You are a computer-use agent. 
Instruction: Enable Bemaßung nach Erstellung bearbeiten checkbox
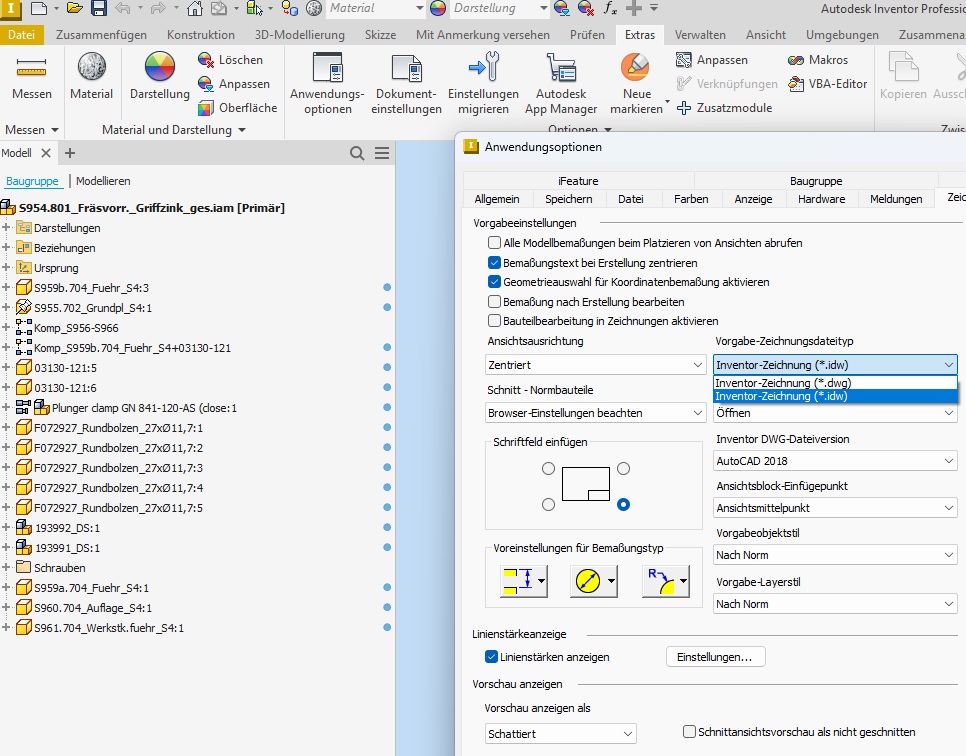coord(495,301)
